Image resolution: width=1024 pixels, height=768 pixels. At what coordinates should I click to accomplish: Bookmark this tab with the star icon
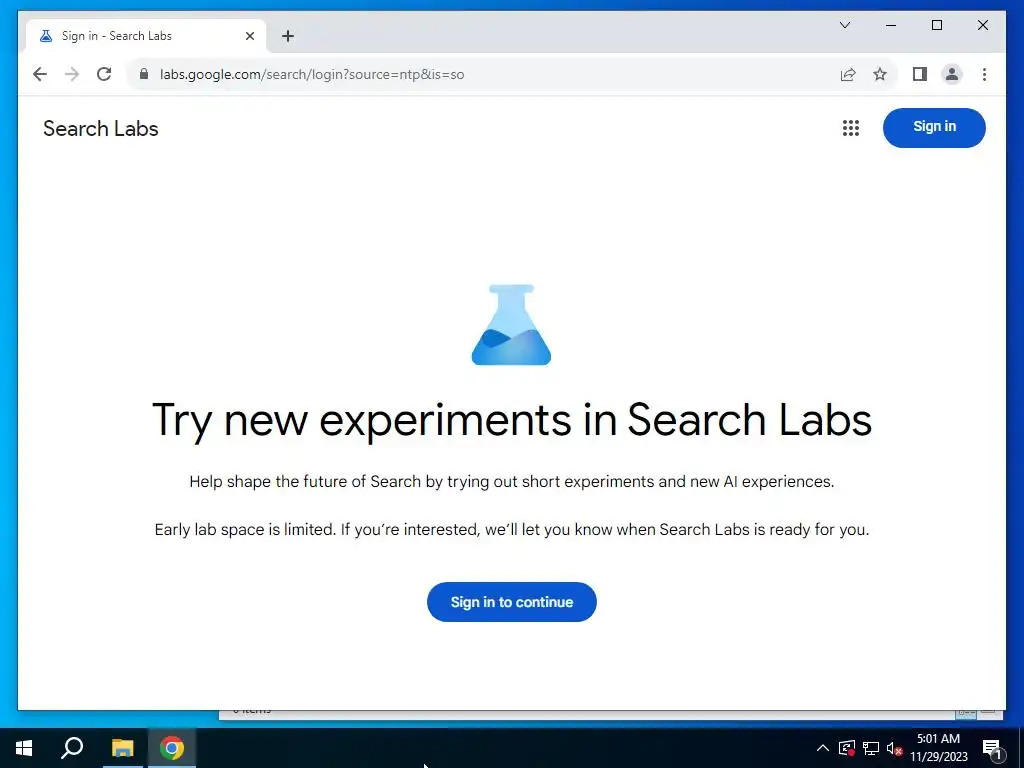(x=880, y=74)
